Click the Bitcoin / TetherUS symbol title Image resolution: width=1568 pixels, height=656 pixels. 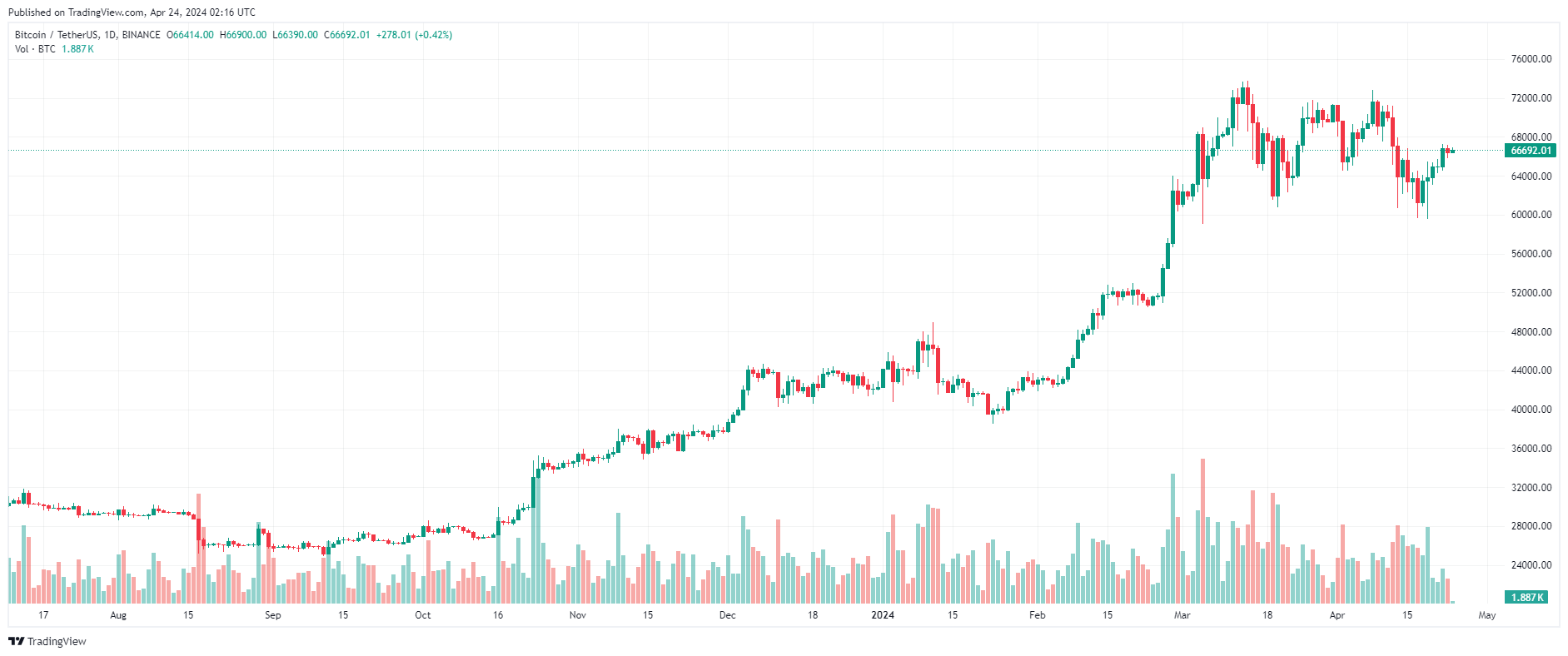(87, 35)
